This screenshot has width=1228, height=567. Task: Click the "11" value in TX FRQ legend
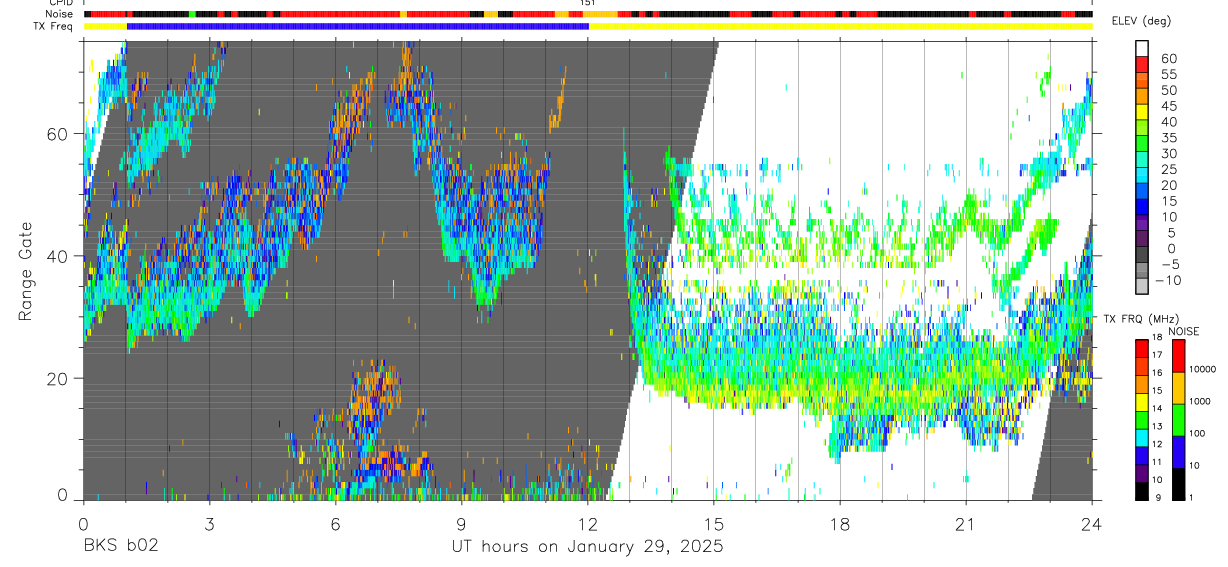pyautogui.click(x=1159, y=462)
